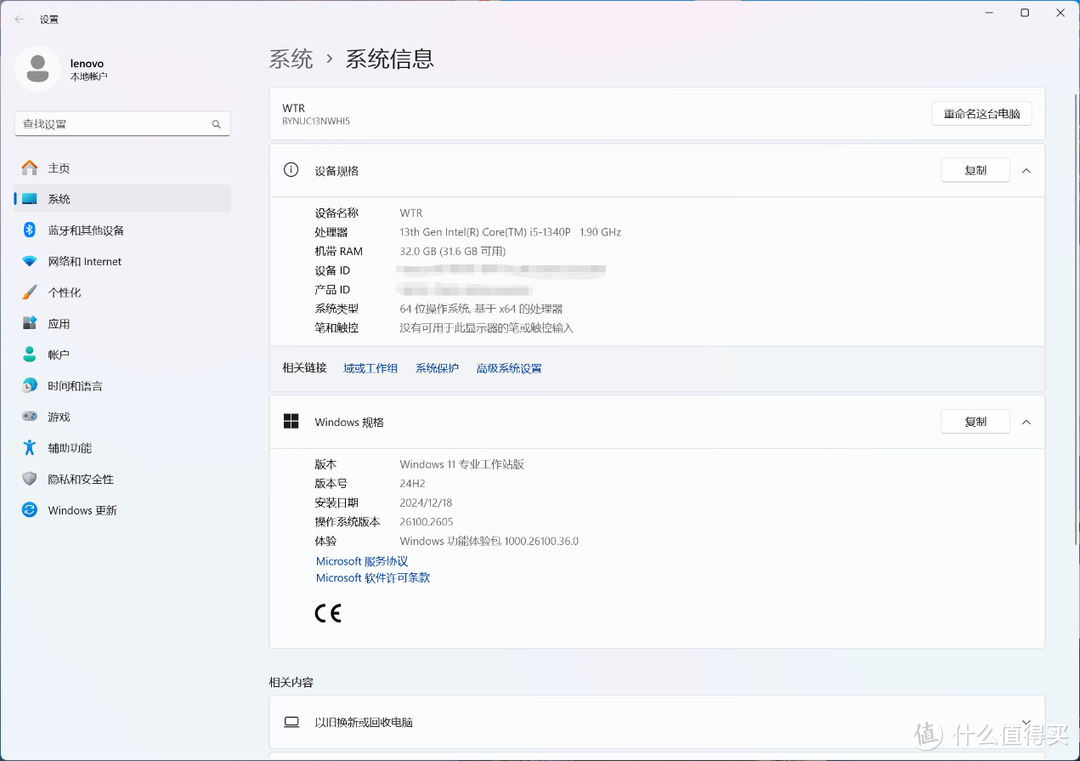Click the laptop icon beside 以旧换新或回收电脑
This screenshot has width=1080, height=761.
pyautogui.click(x=291, y=722)
